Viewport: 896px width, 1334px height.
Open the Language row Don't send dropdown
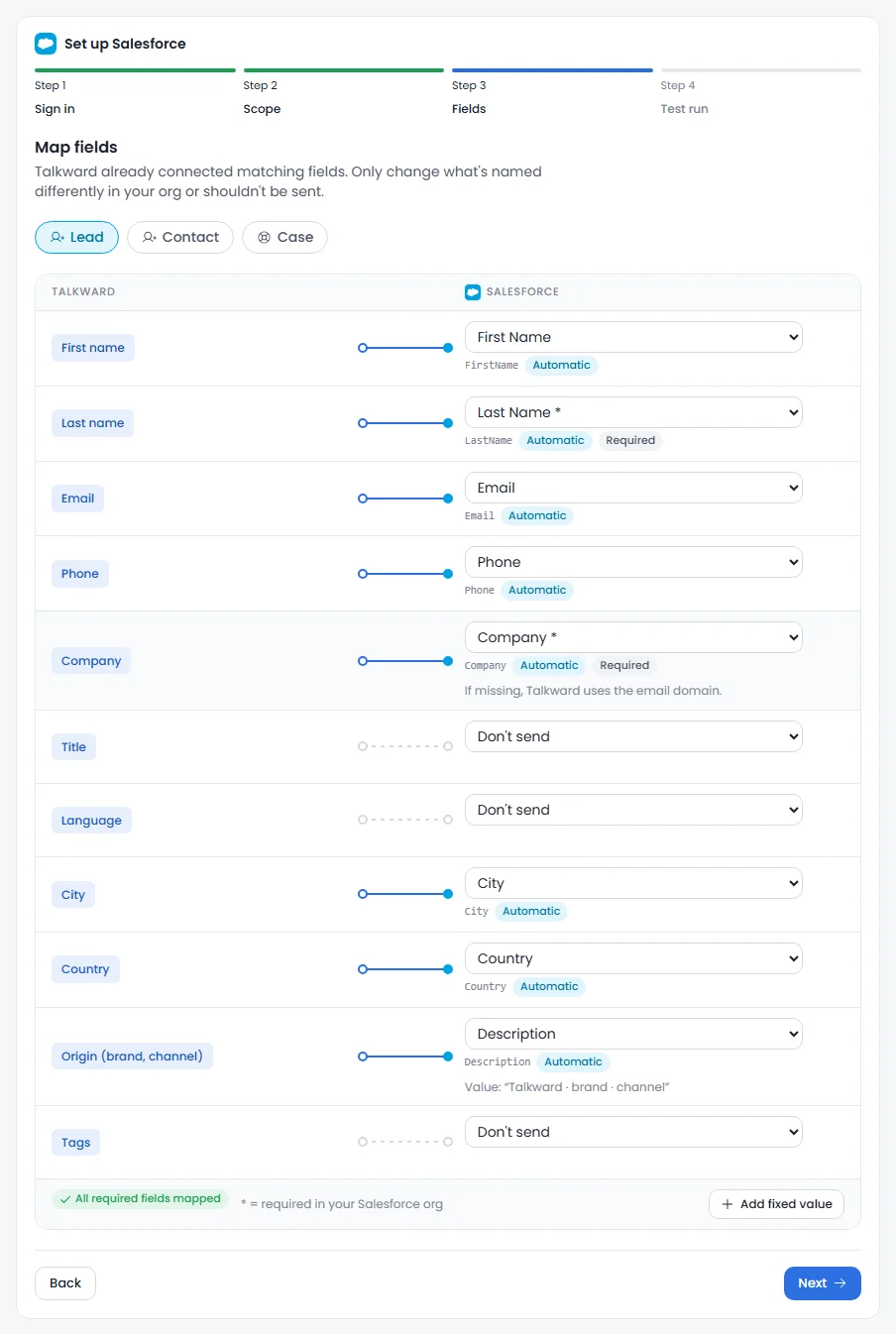pyautogui.click(x=633, y=810)
